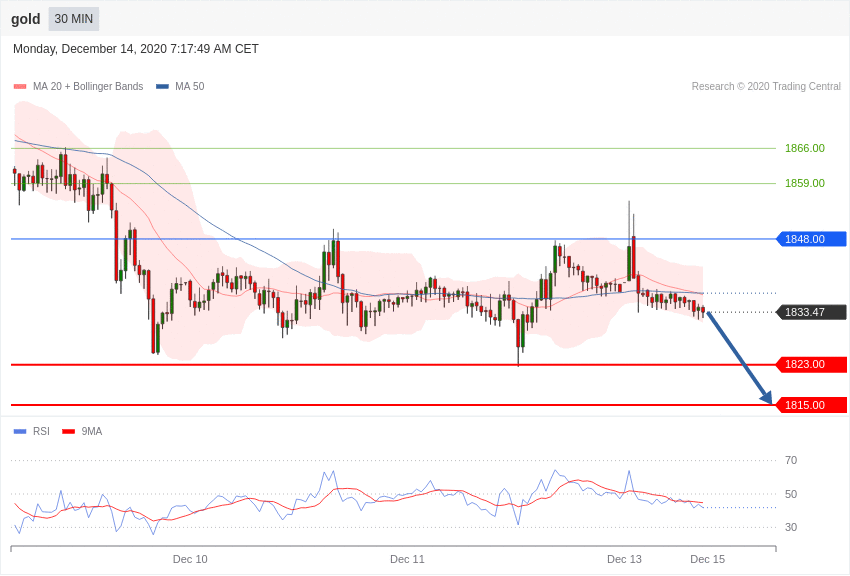The width and height of the screenshot is (850, 576).
Task: Click the red 1815.00 target price tag
Action: (x=812, y=405)
